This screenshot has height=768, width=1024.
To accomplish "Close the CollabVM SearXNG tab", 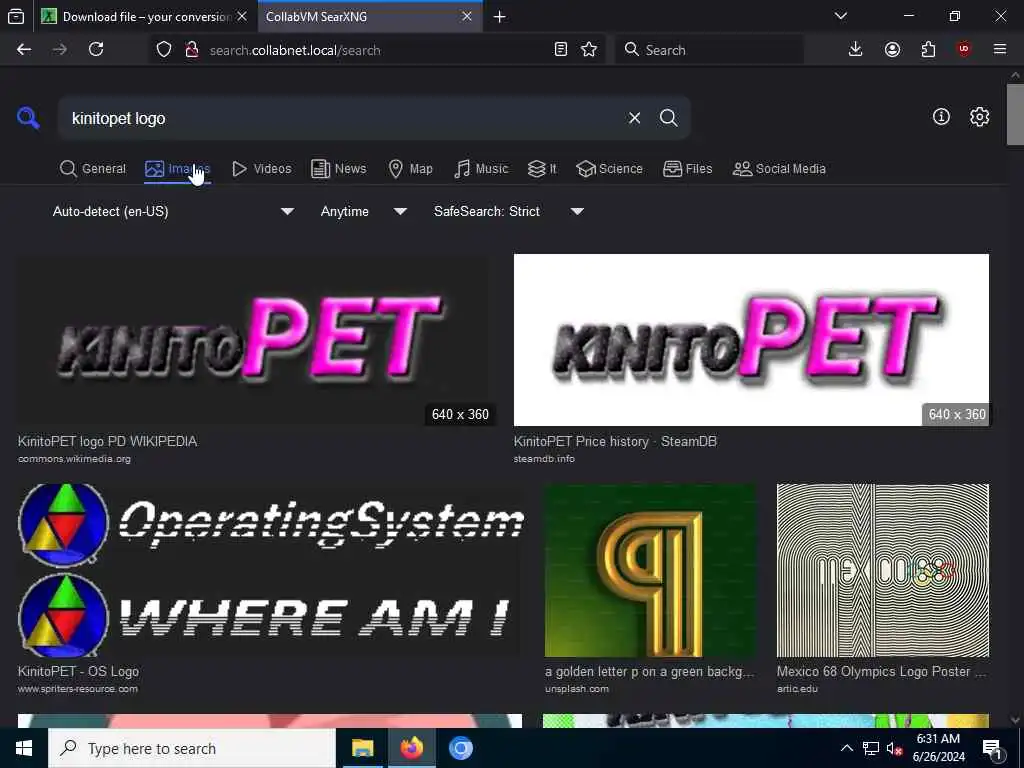I will (x=467, y=16).
